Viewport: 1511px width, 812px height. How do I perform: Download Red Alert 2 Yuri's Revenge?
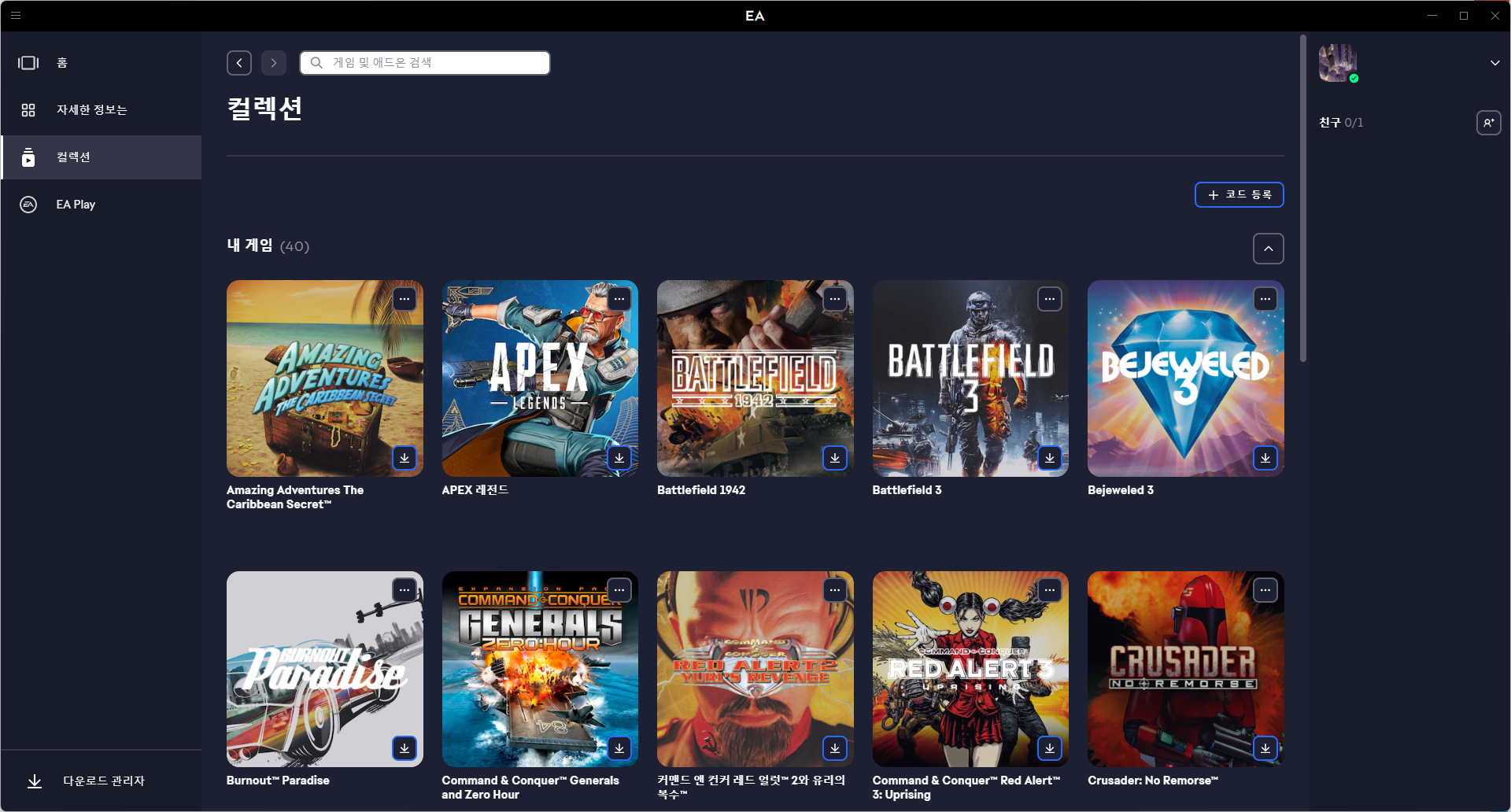pyautogui.click(x=835, y=747)
